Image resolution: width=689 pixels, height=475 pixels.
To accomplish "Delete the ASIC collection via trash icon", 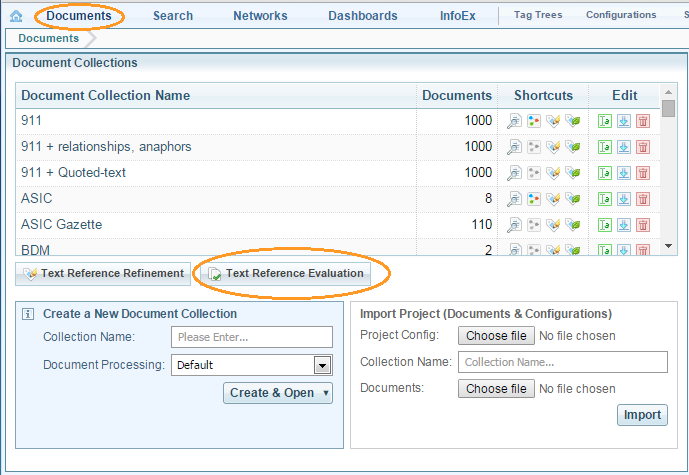I will (642, 199).
